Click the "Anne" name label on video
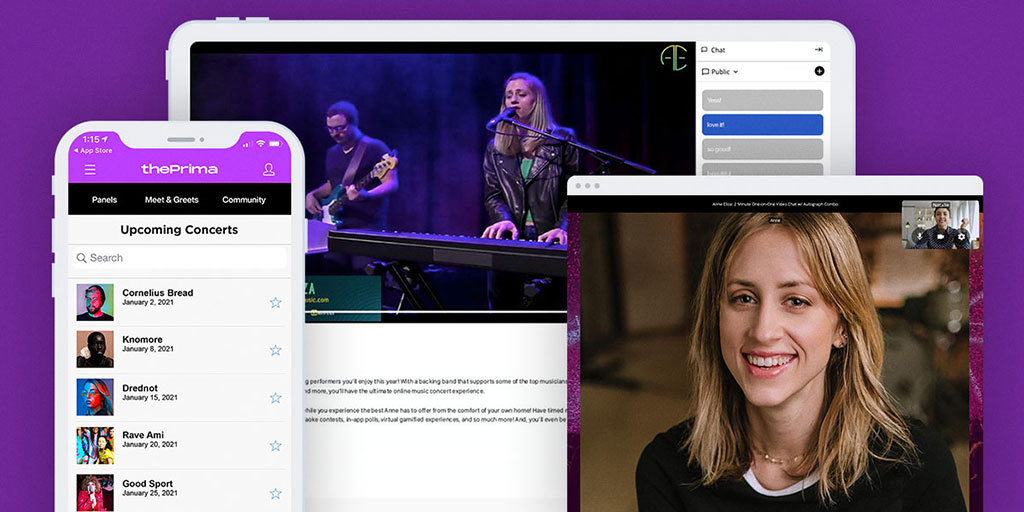The width and height of the screenshot is (1024, 512). (x=775, y=221)
